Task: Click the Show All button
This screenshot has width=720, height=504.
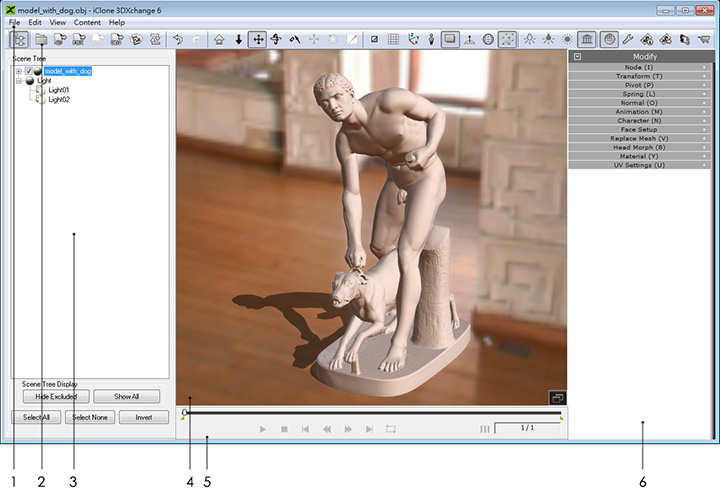Action: (127, 396)
